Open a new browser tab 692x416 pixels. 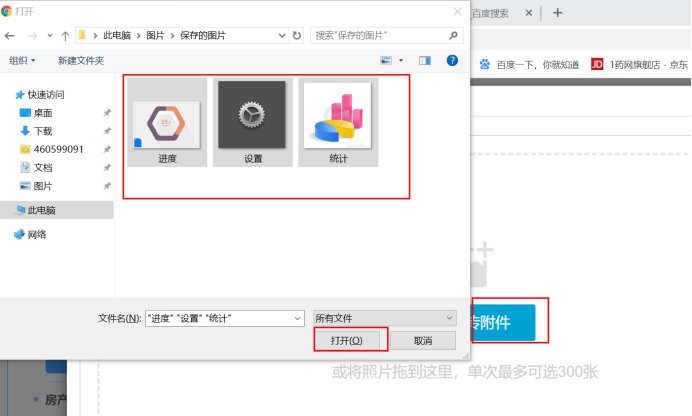point(557,13)
